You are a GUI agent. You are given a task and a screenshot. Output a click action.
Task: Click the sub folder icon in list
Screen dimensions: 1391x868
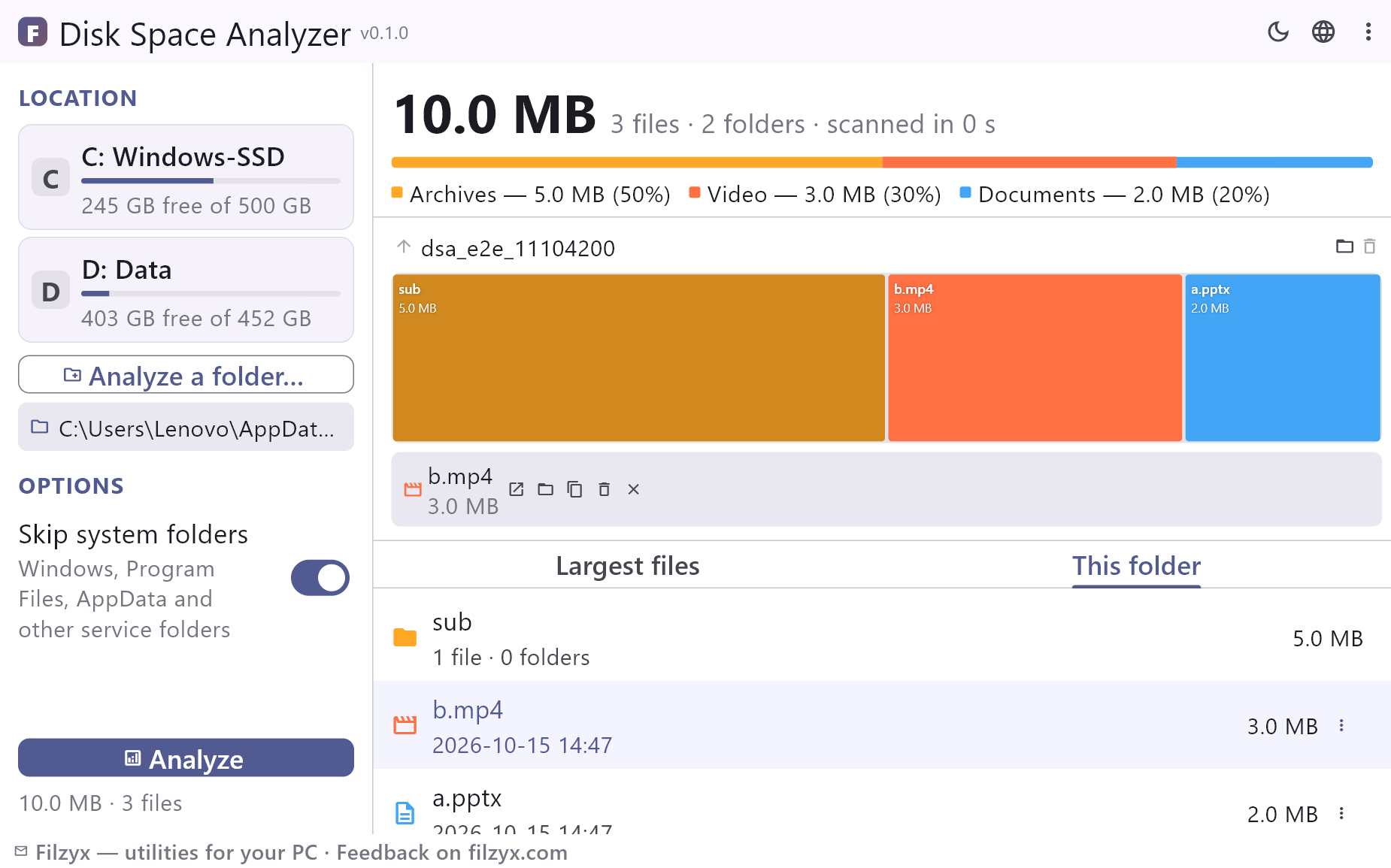click(405, 638)
